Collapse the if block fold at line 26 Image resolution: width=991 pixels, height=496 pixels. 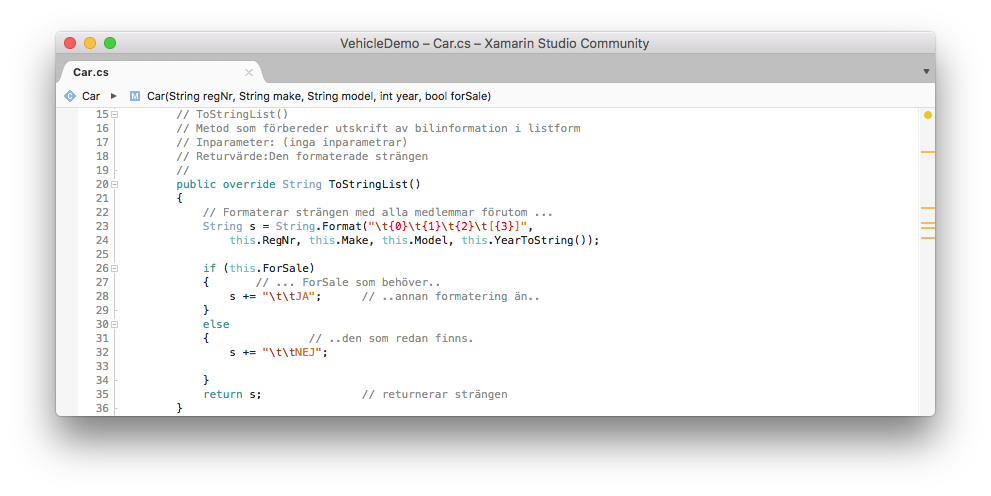click(x=114, y=269)
